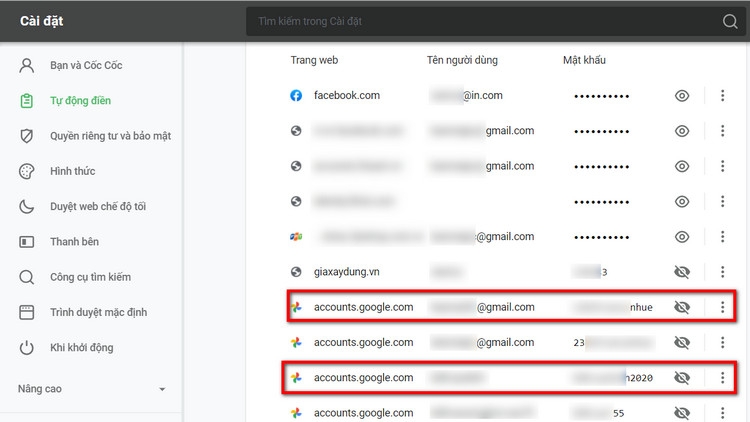Open more actions for first blurred gmail.com row
750x422 pixels.
[x=722, y=131]
